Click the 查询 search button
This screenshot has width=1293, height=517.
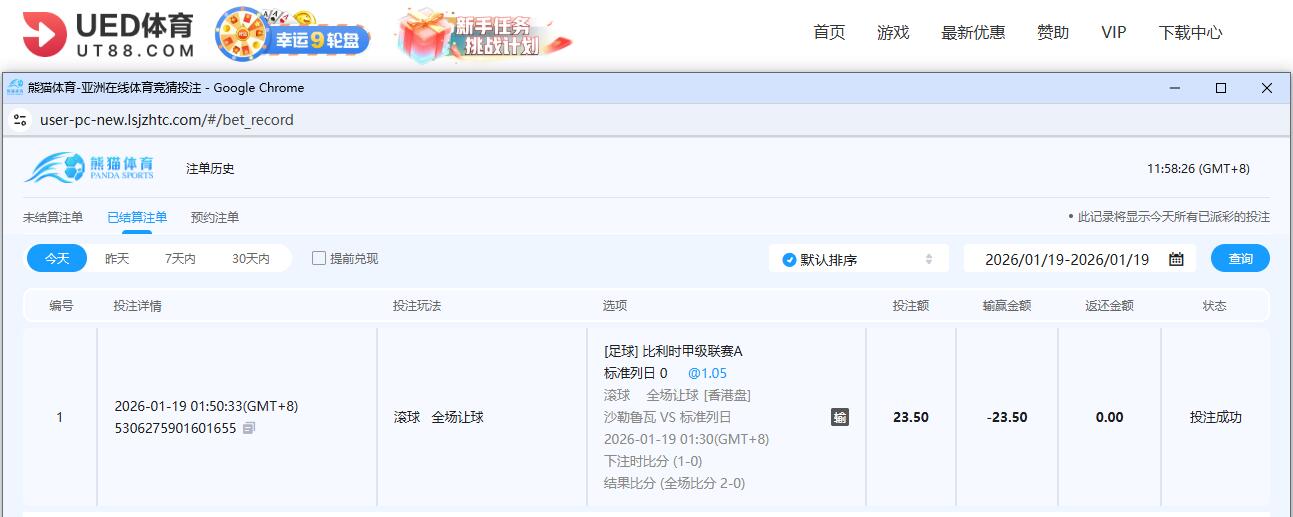[1240, 259]
